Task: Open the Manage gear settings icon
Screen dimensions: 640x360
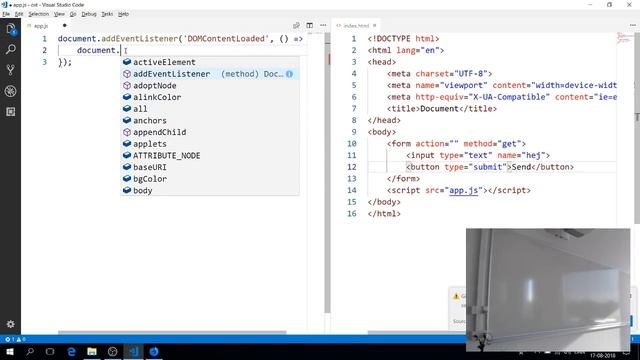Action: click(x=11, y=324)
